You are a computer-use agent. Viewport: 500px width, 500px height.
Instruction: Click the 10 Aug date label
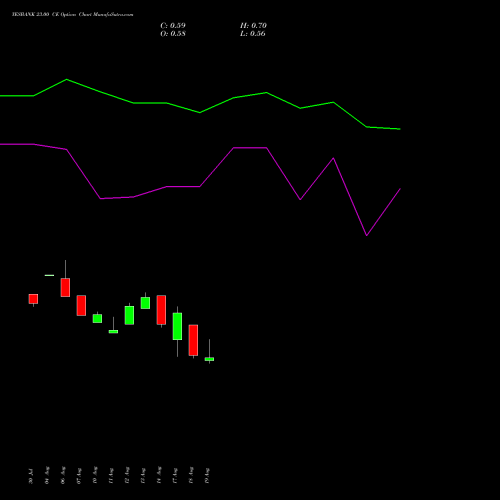[95, 475]
